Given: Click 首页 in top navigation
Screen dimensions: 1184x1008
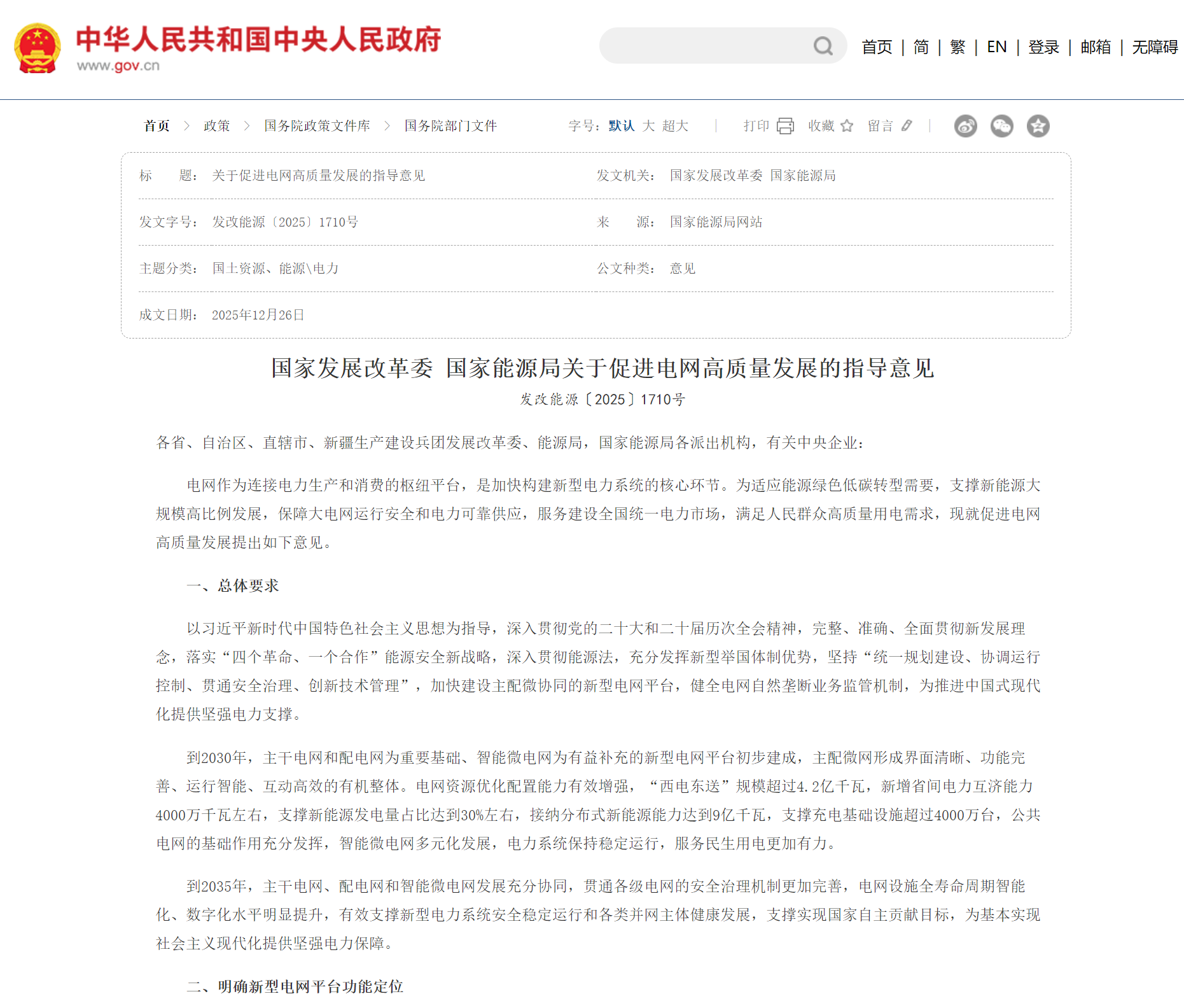Looking at the screenshot, I should (876, 47).
